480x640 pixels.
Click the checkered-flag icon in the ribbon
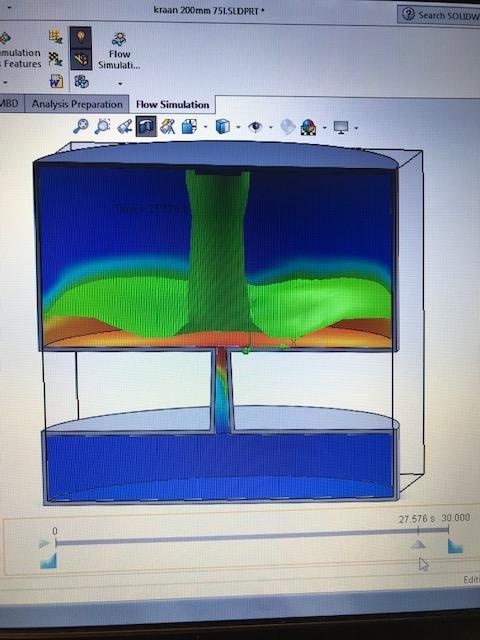56,59
